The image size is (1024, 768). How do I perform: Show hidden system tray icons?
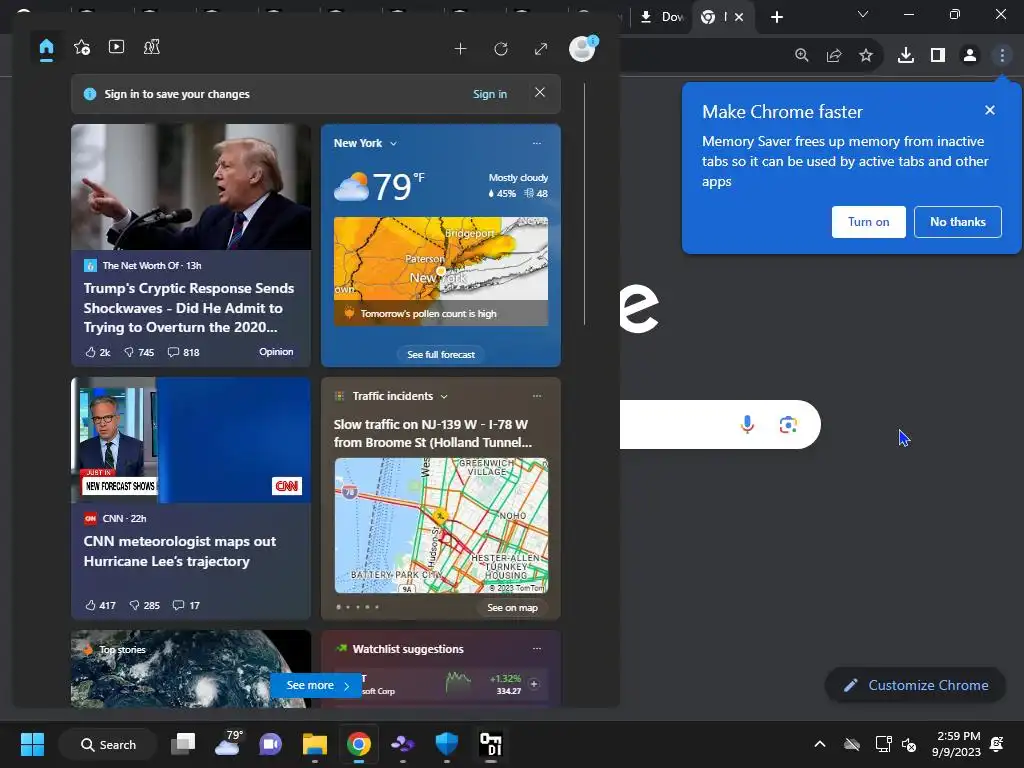coord(820,744)
